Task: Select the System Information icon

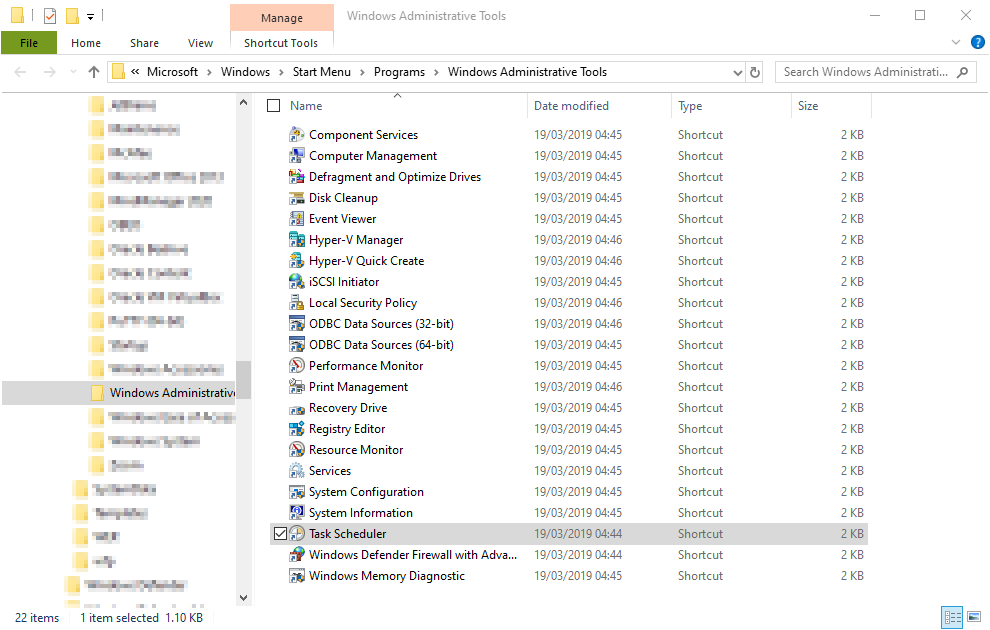Action: pyautogui.click(x=297, y=513)
